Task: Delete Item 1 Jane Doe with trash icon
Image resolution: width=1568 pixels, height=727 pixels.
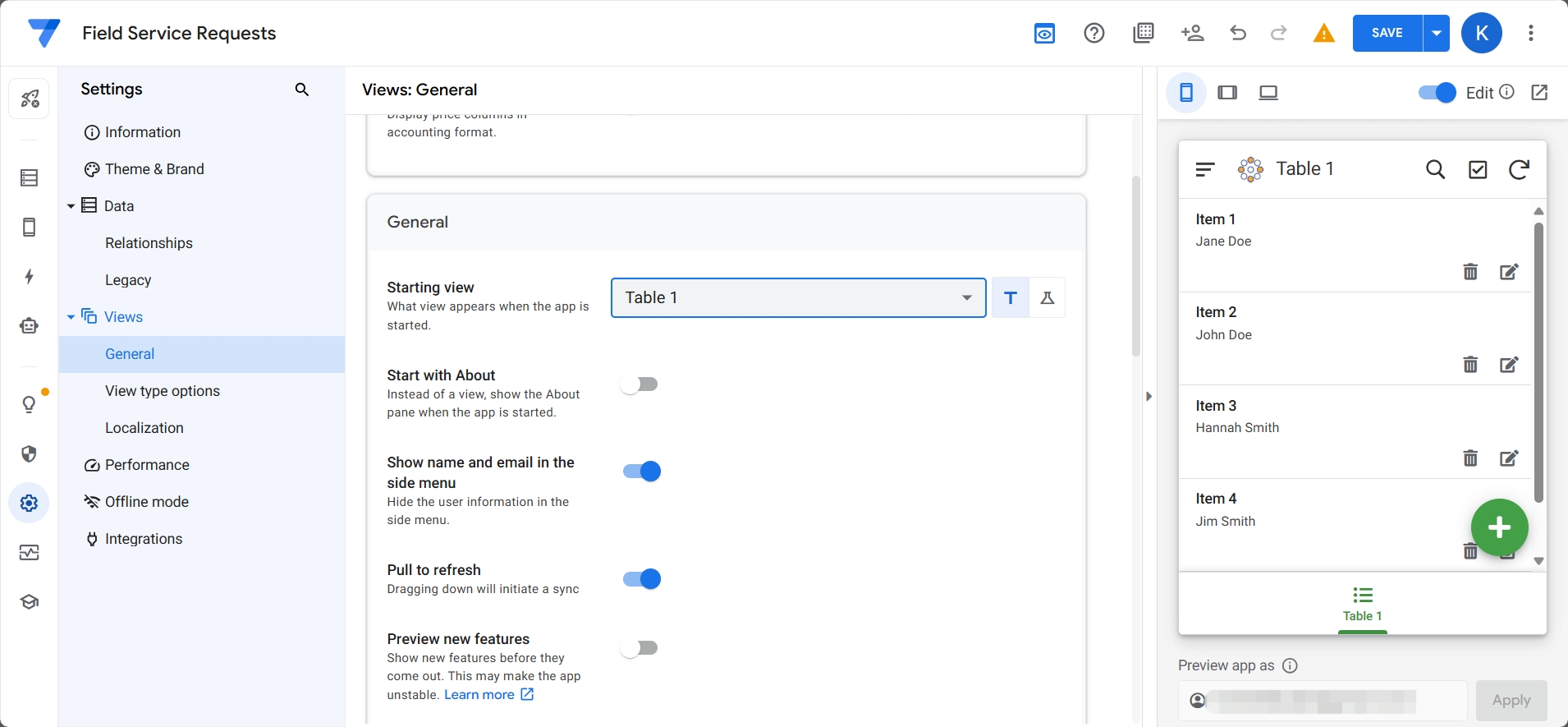Action: [1470, 272]
